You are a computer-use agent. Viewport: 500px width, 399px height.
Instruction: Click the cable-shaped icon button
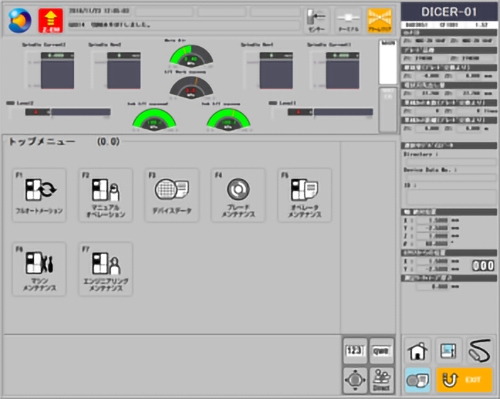coord(480,351)
